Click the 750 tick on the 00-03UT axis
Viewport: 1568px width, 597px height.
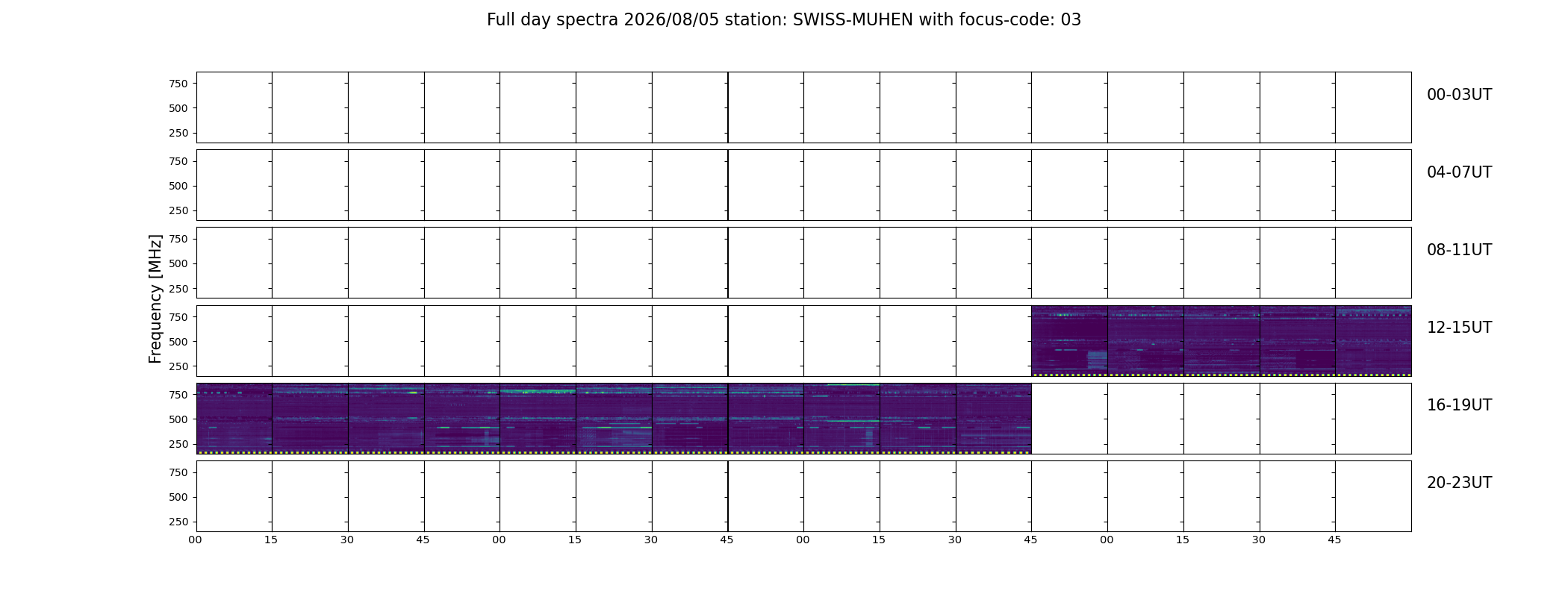178,84
